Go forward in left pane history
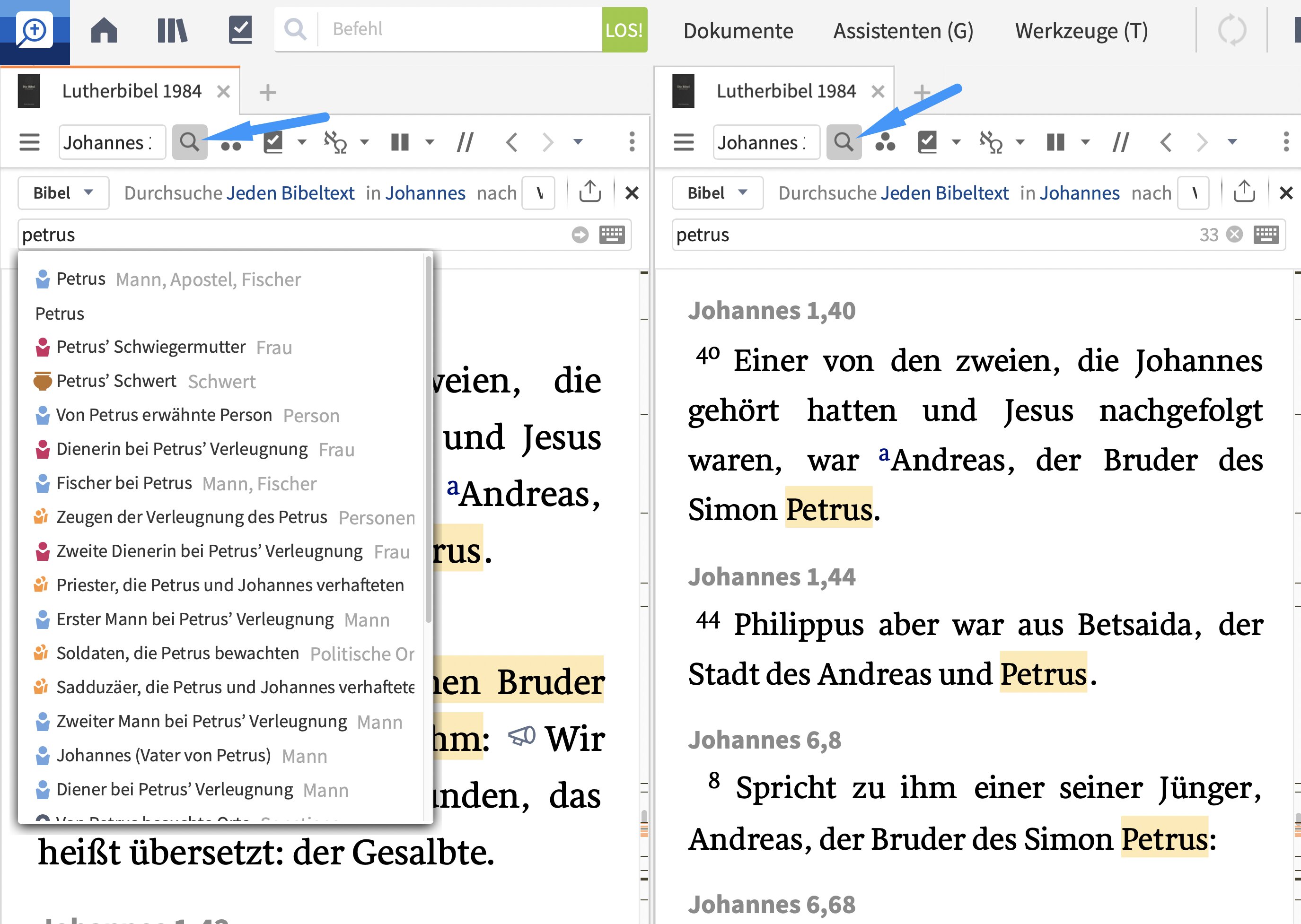Screen dimensions: 1301x924 tap(547, 142)
